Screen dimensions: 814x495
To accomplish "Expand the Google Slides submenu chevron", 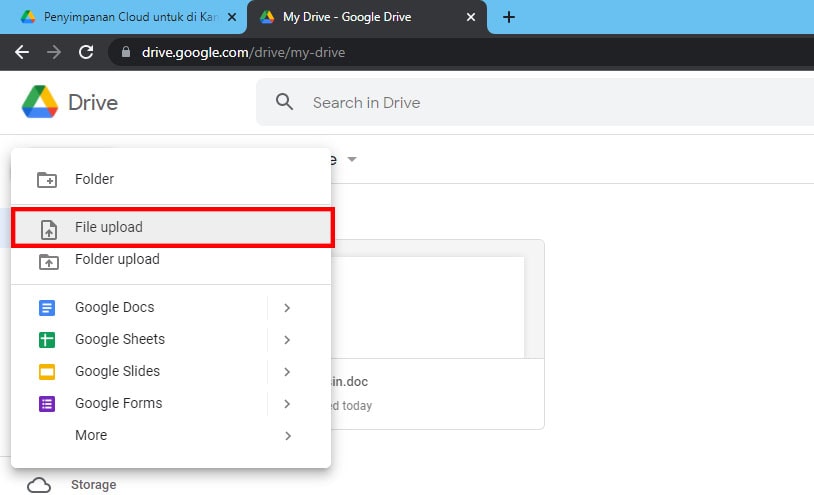I will (287, 372).
